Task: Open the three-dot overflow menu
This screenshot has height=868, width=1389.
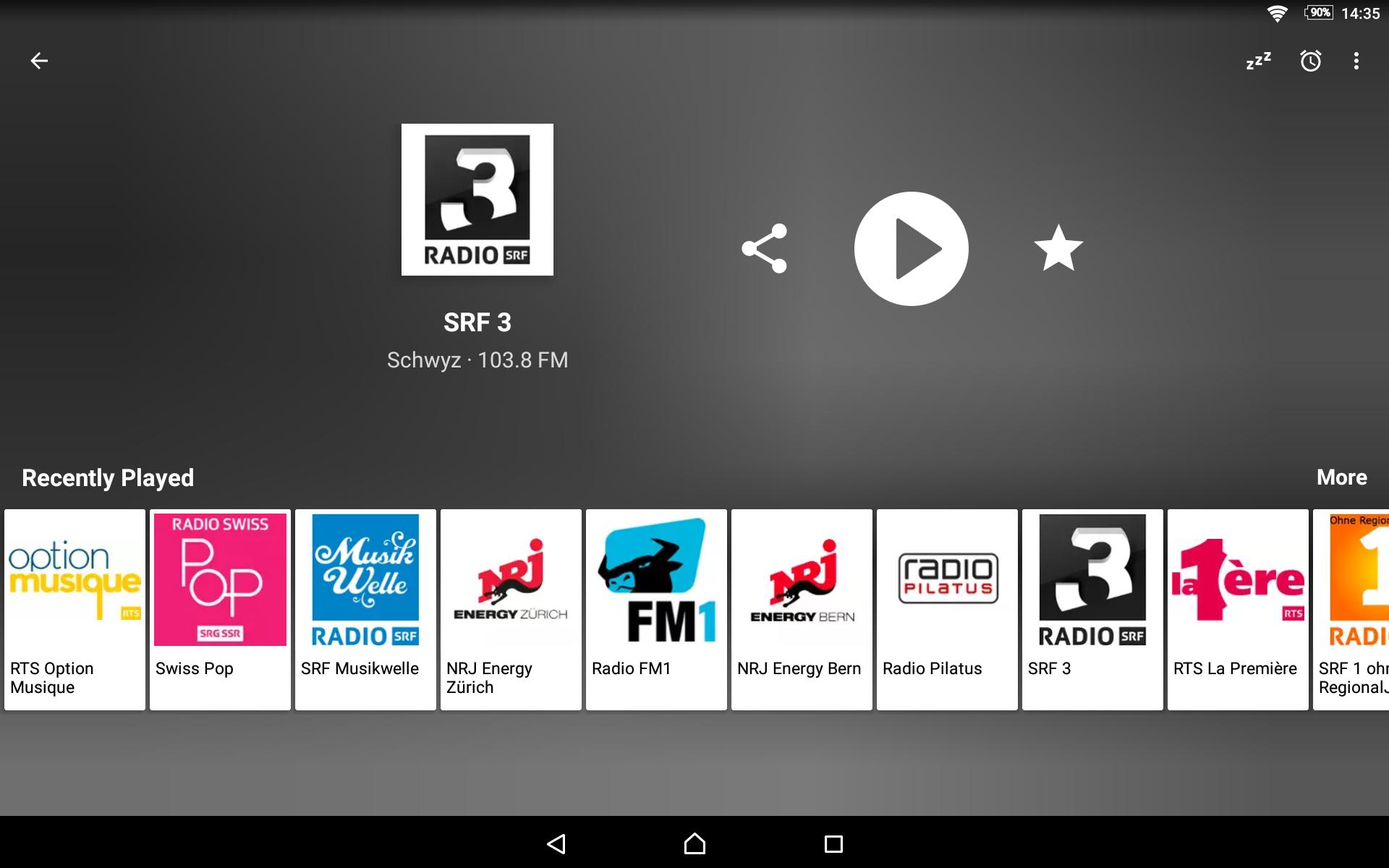Action: (x=1356, y=61)
